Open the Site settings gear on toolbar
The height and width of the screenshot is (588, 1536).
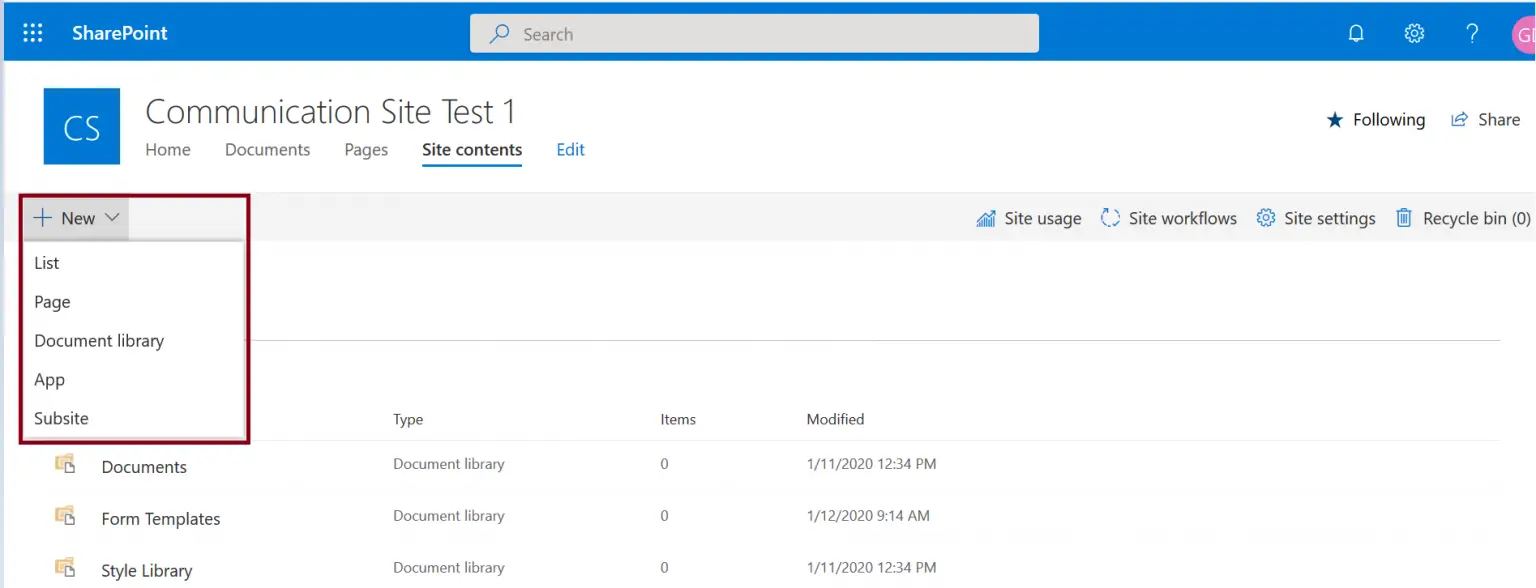tap(1264, 217)
